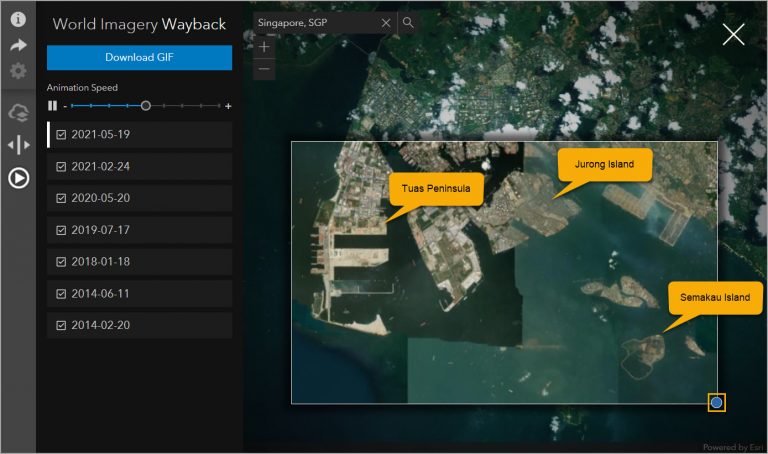The height and width of the screenshot is (454, 768).
Task: Increase animation speed with plus sign
Action: coord(228,106)
